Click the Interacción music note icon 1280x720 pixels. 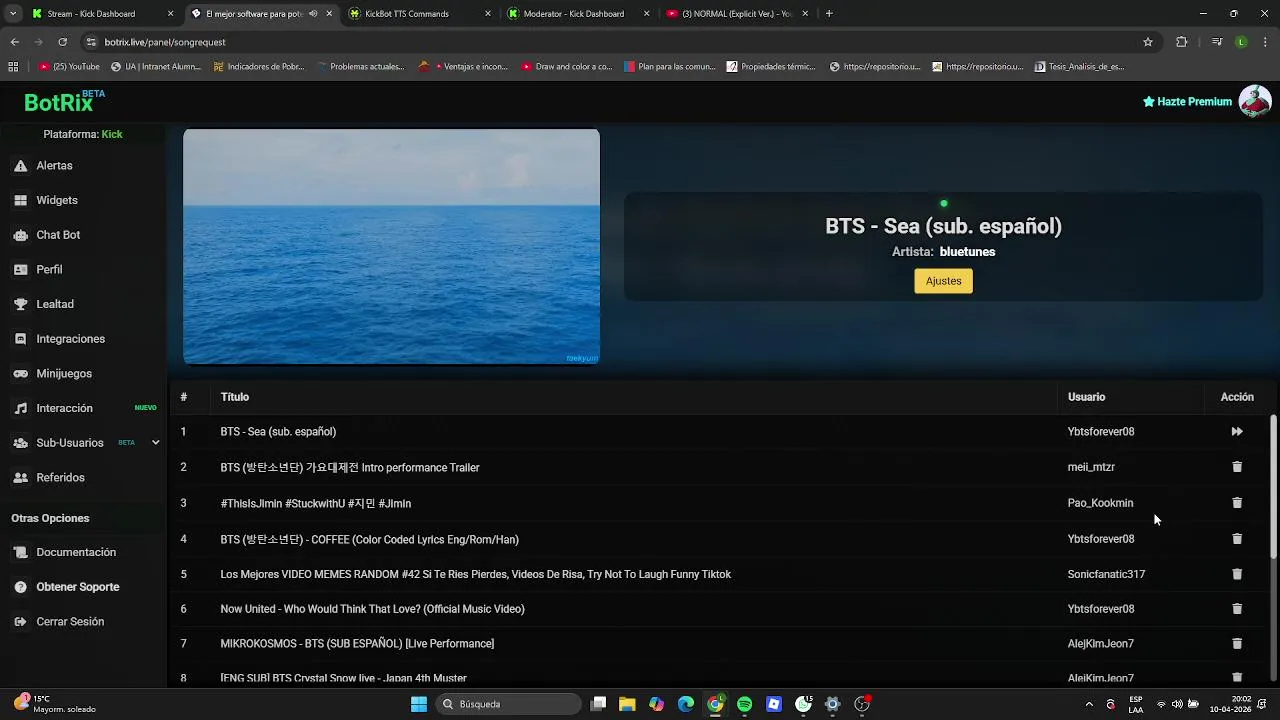(20, 408)
